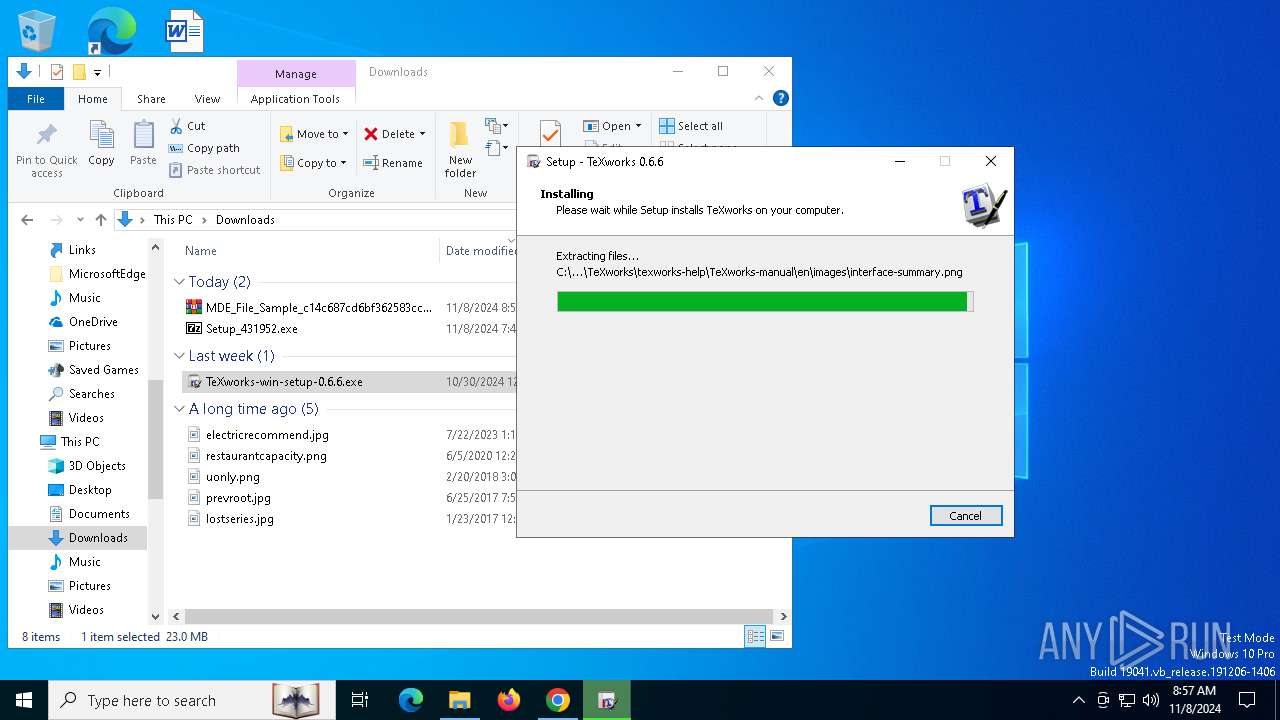Open File Explorer taskbar icon
This screenshot has width=1280, height=720.
click(459, 700)
